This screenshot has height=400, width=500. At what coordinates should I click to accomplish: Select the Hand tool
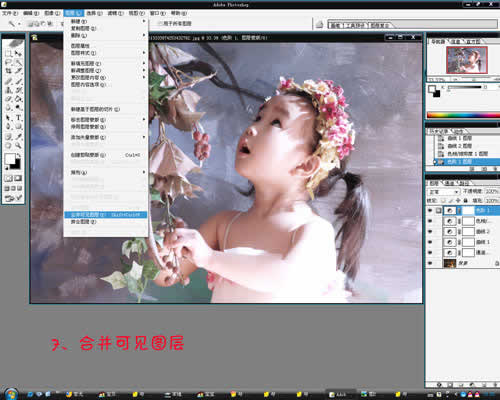(9, 146)
